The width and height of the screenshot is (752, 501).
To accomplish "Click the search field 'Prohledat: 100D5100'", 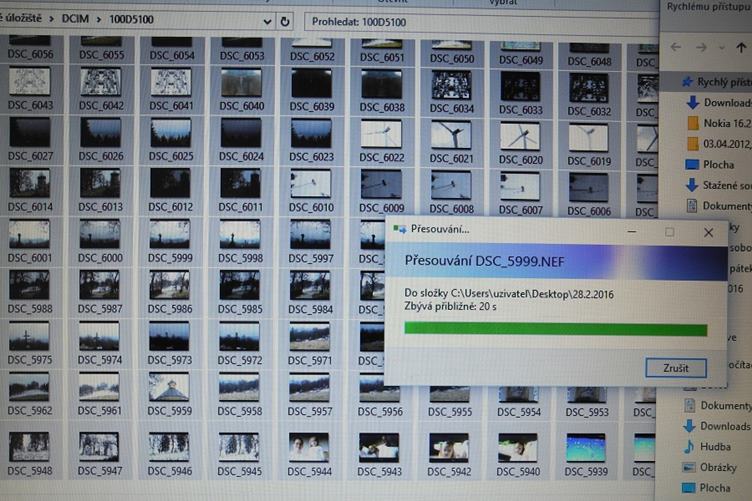I will click(x=481, y=22).
